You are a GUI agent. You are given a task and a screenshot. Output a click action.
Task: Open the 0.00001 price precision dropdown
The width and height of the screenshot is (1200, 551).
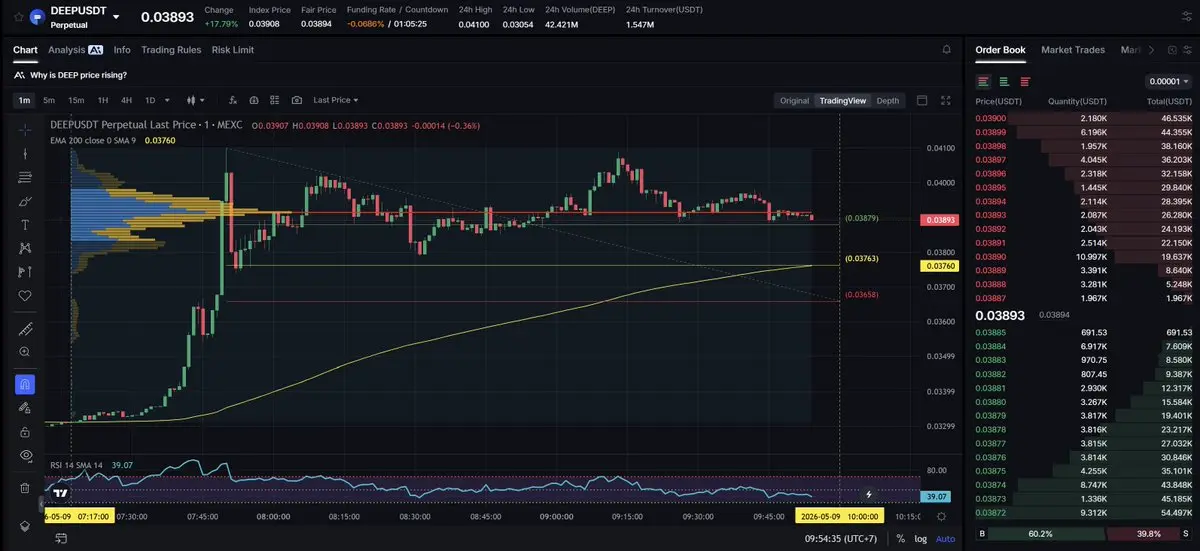click(x=1169, y=82)
